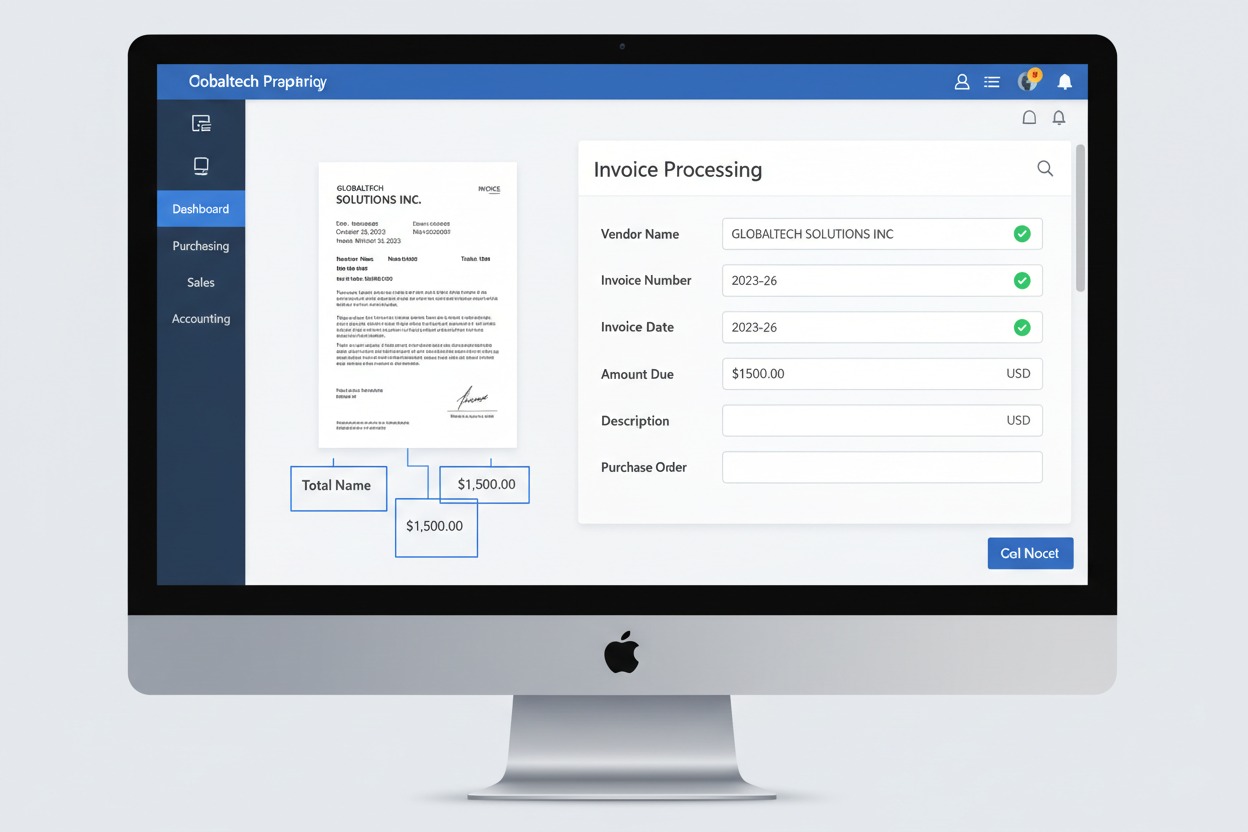Click the Amount Due field showing $1500.00

882,374
